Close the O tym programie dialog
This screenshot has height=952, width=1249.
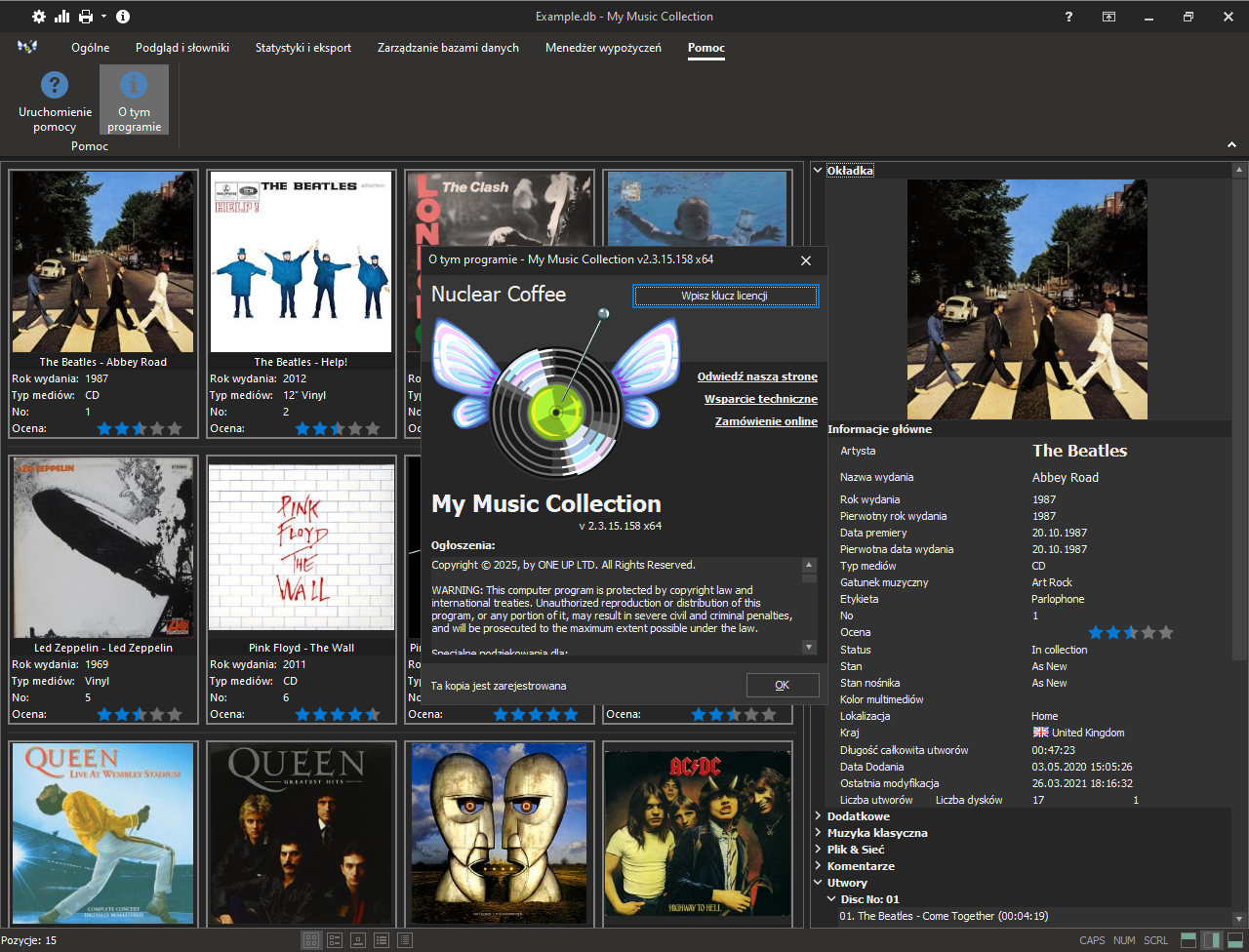(x=806, y=260)
